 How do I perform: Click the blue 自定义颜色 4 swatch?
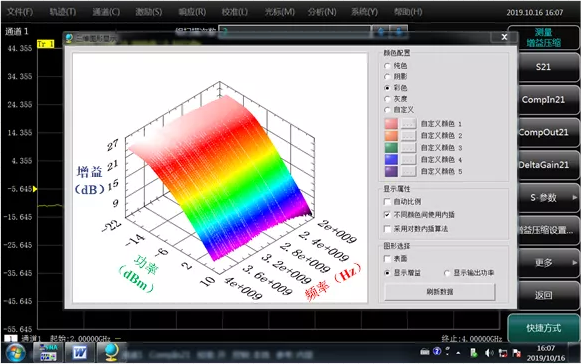(391, 159)
